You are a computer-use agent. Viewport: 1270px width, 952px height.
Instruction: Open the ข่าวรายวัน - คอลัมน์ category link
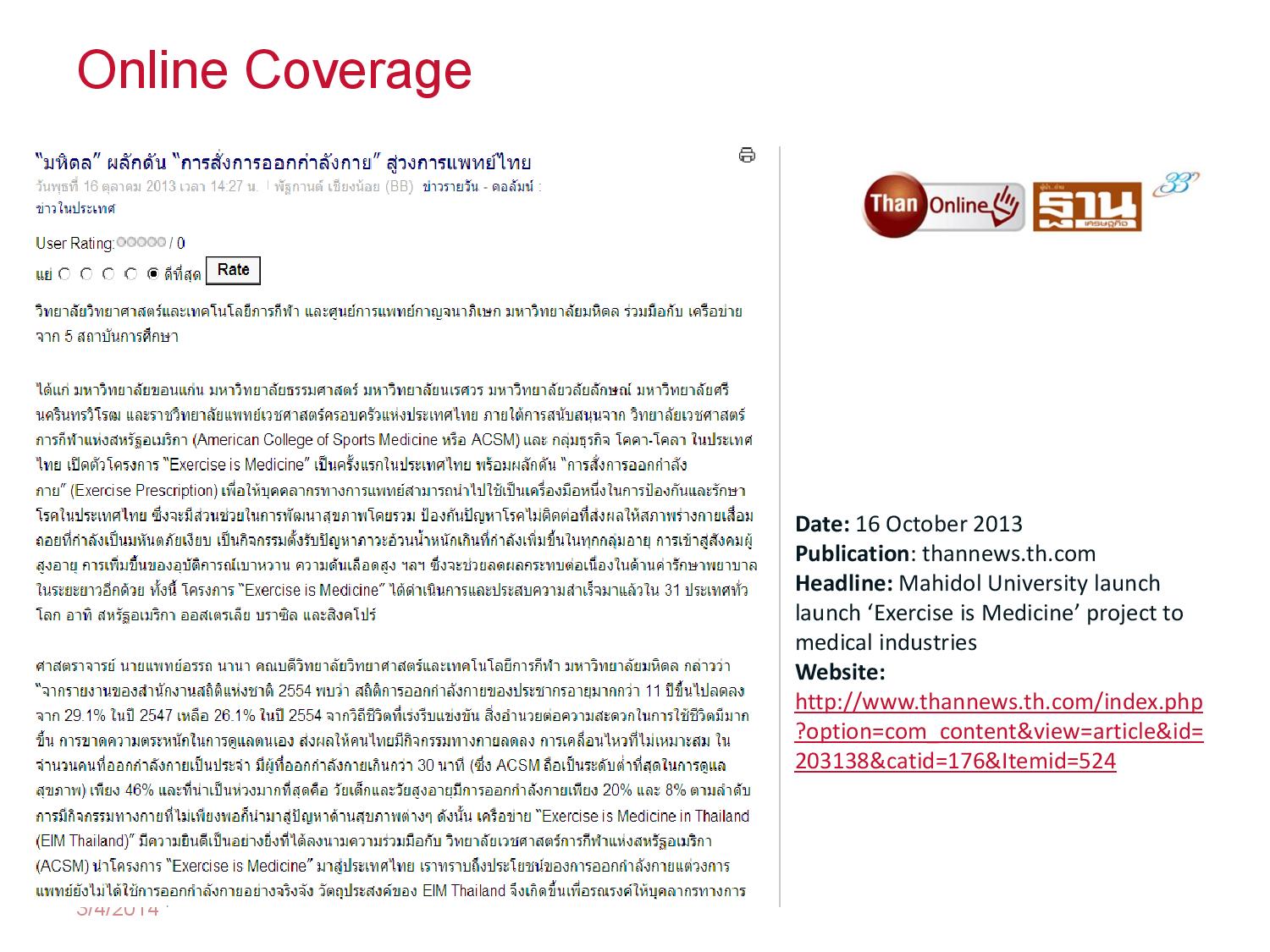click(481, 187)
